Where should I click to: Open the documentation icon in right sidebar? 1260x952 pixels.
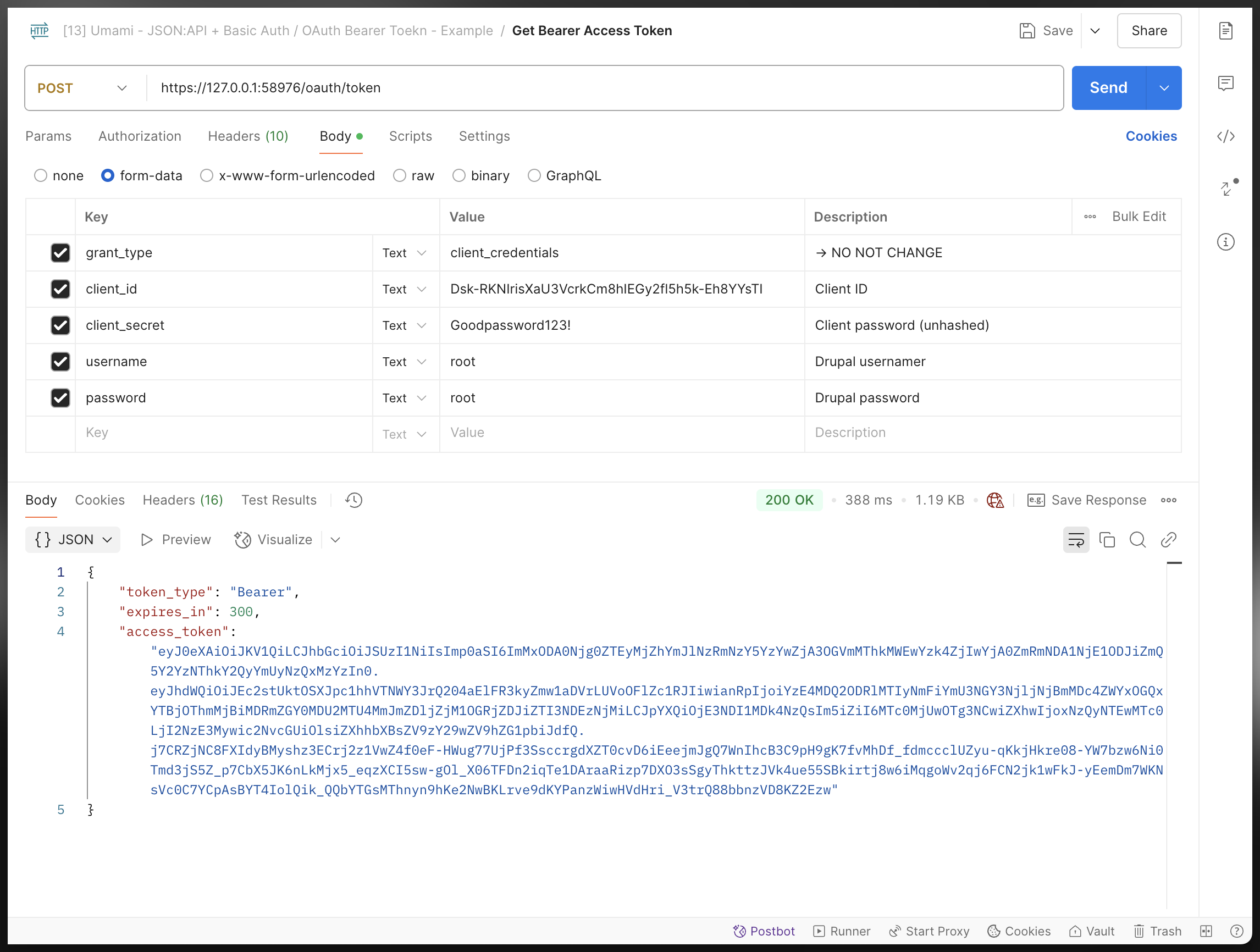tap(1225, 31)
